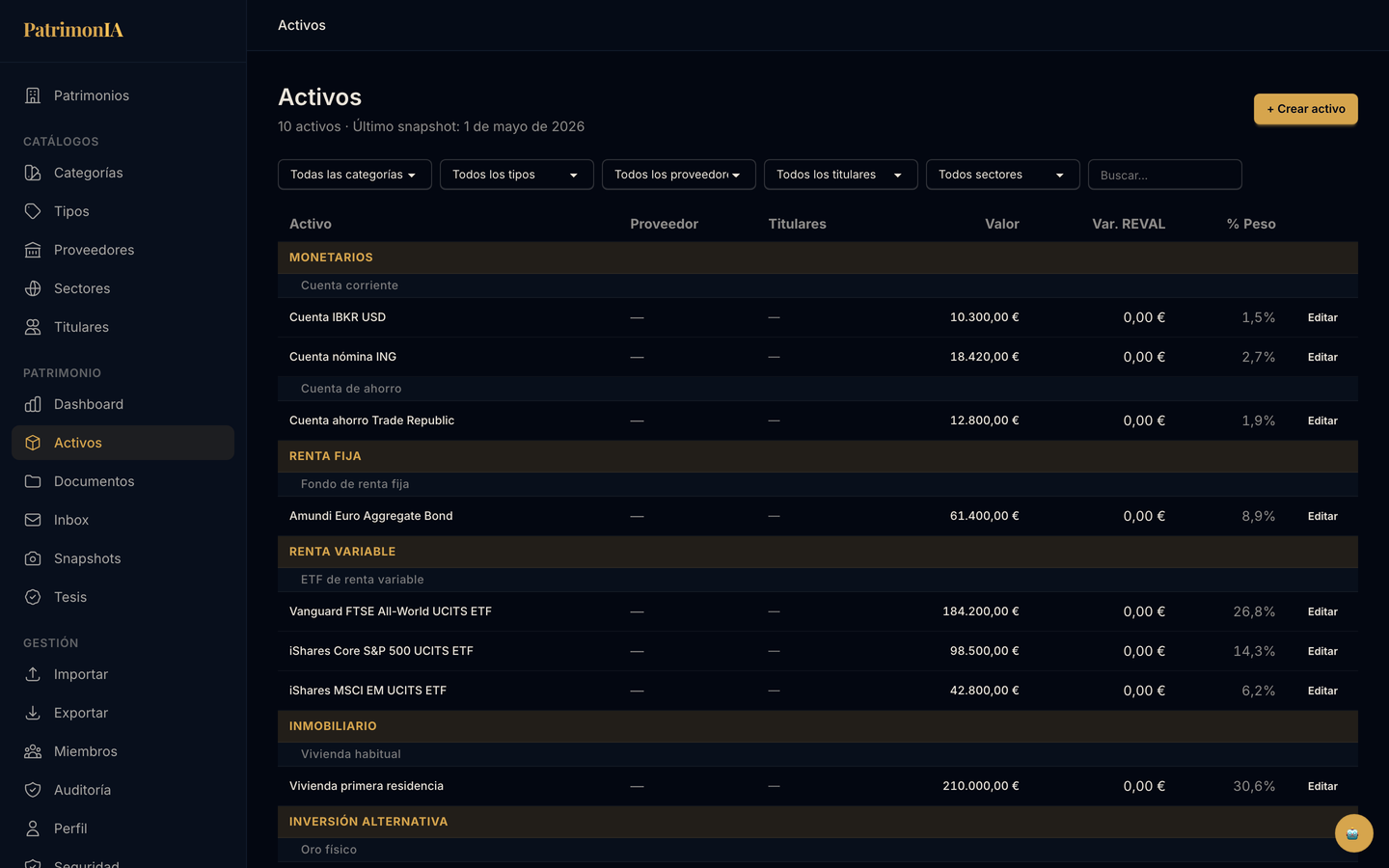The width and height of the screenshot is (1389, 868).
Task: Select the Vanguard FTSE All-World UCITS ETF name
Action: click(391, 611)
